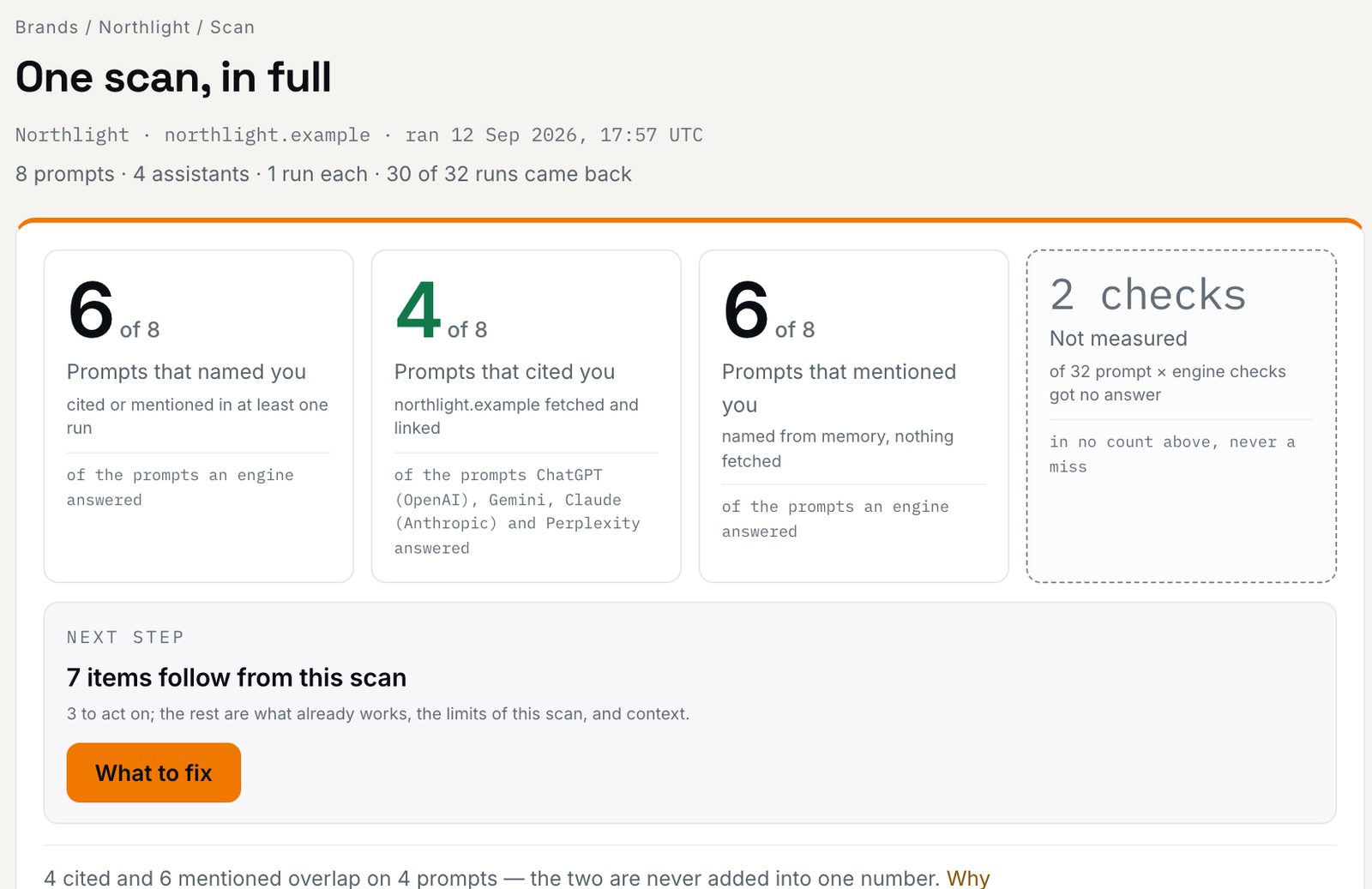1372x889 pixels.
Task: Click the '2 checks' not measured value
Action: pos(1147,294)
